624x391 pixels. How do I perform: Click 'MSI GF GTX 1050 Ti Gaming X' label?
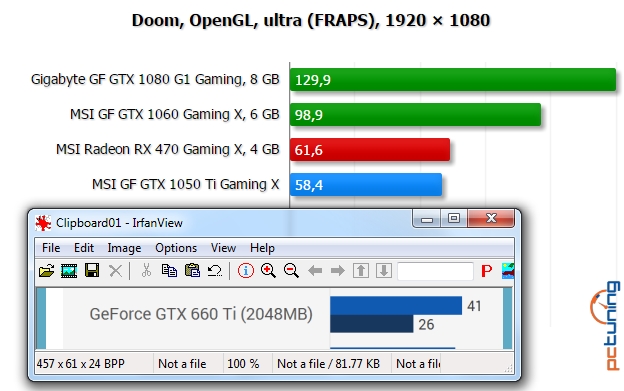(x=185, y=185)
